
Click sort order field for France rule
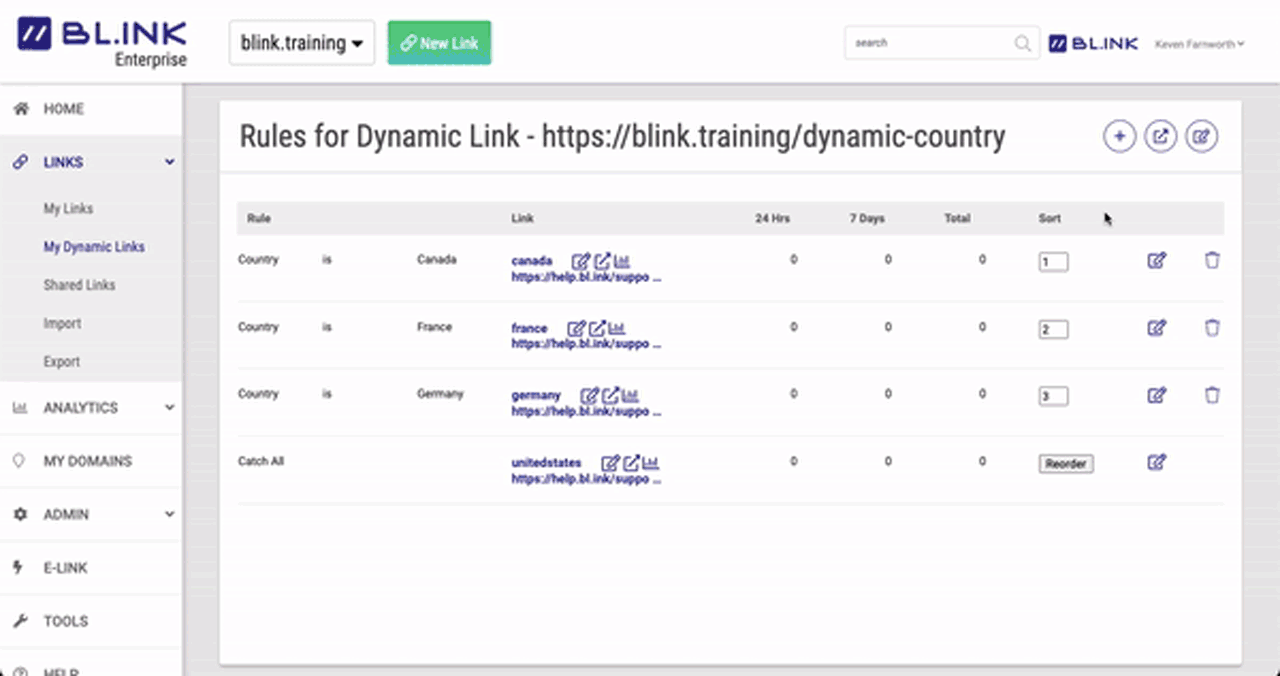coord(1053,329)
